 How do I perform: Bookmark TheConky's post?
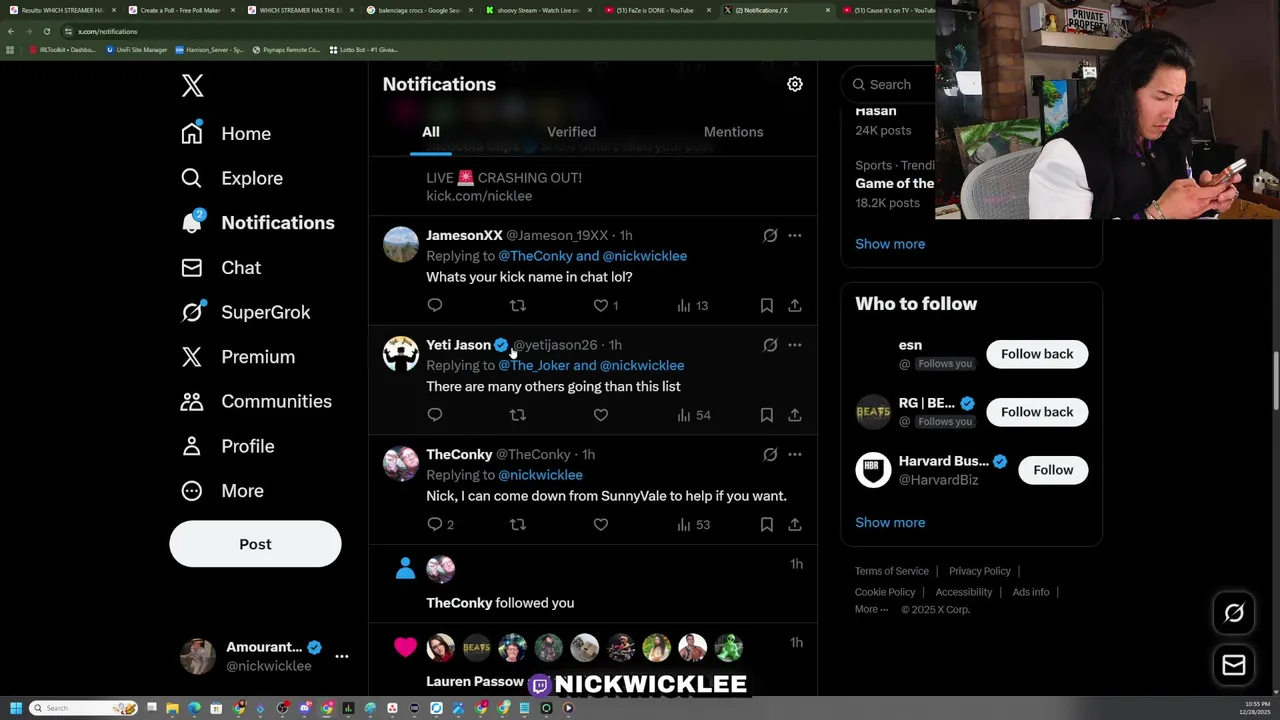767,524
